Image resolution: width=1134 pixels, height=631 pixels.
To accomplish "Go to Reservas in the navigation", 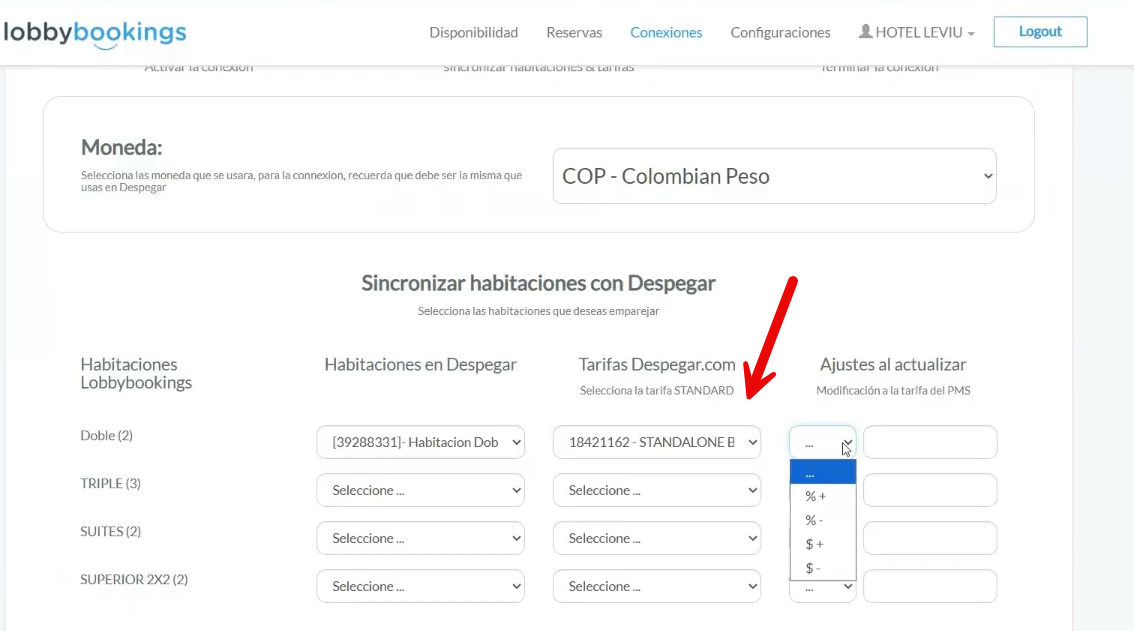I will 574,33.
